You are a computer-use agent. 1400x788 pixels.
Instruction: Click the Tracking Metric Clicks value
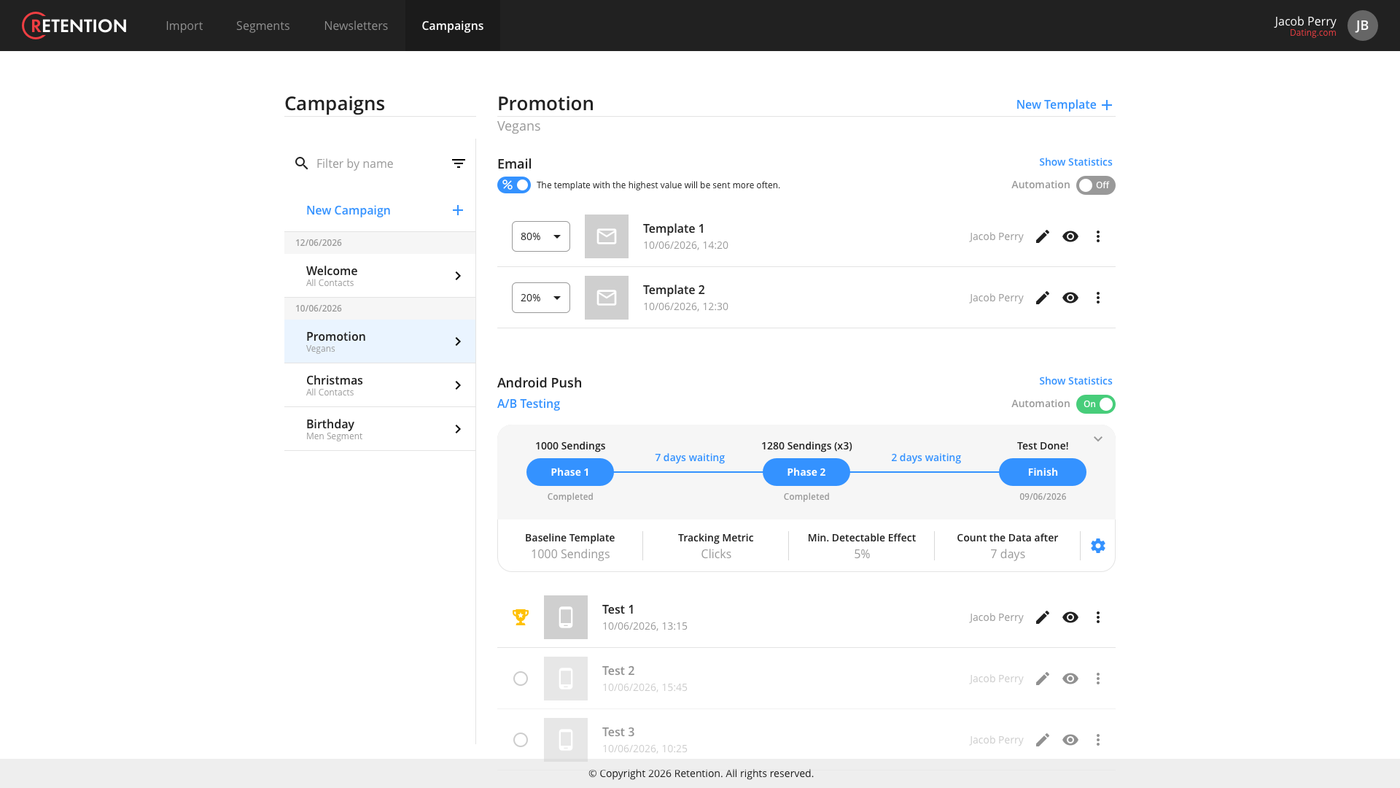point(716,554)
